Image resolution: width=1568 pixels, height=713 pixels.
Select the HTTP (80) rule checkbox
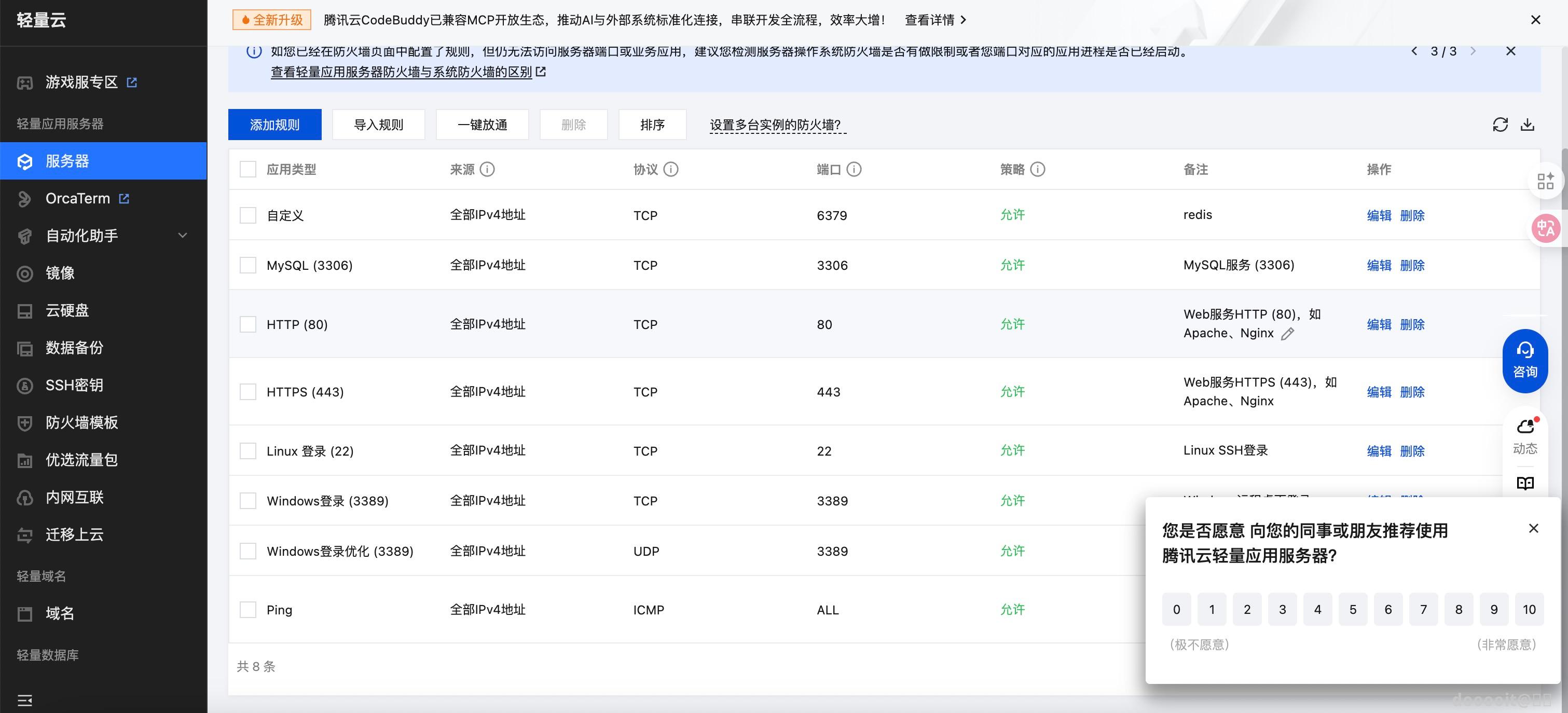247,324
